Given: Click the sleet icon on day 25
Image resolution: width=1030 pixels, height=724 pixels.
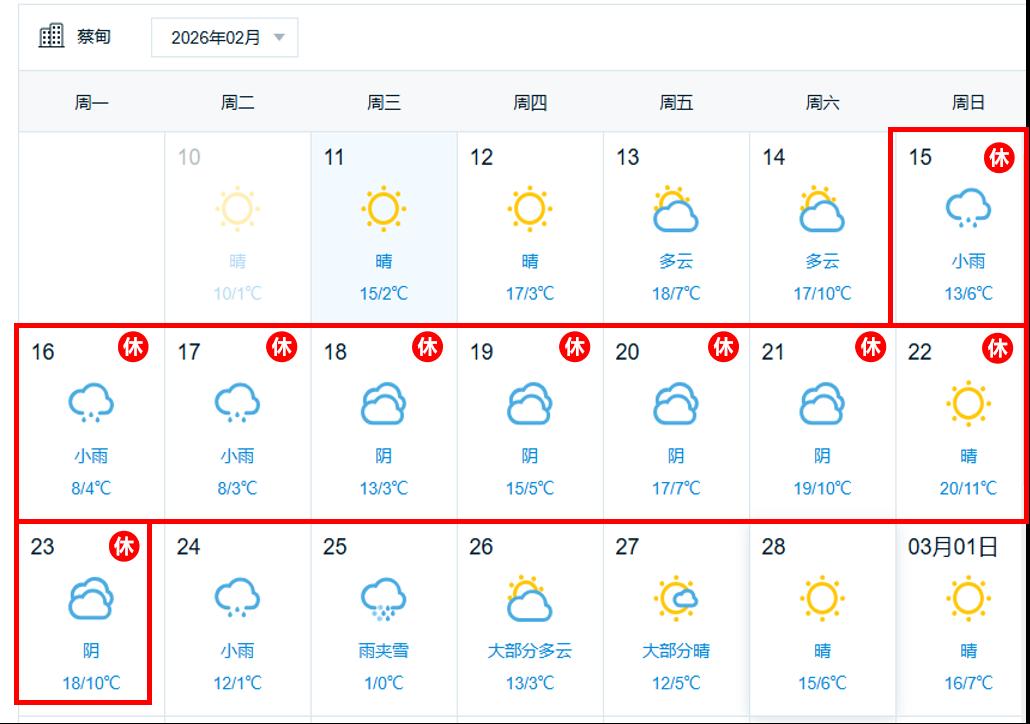Looking at the screenshot, I should tap(384, 599).
